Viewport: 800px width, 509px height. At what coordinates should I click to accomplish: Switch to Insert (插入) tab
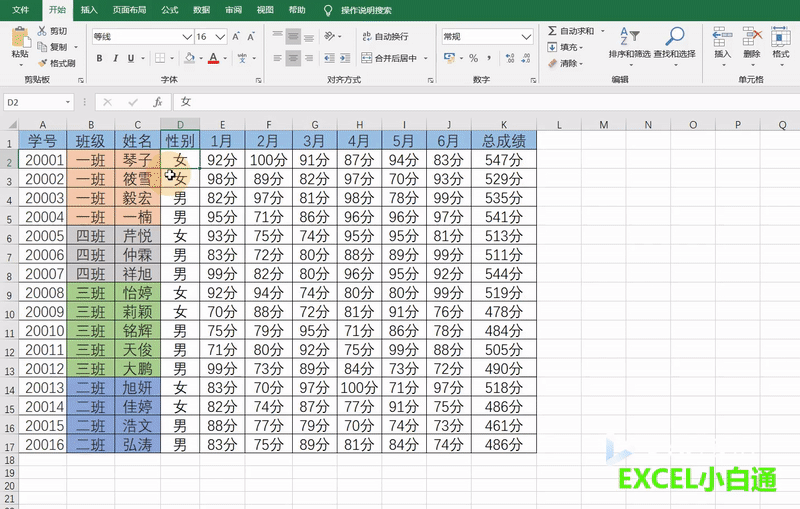click(x=89, y=10)
